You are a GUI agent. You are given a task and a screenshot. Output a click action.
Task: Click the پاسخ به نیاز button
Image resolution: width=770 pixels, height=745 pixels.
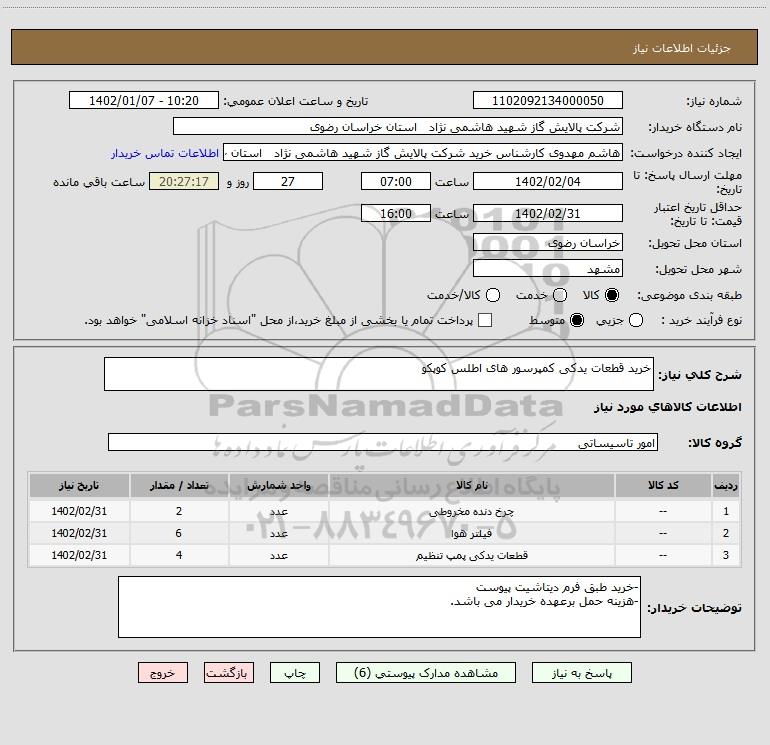581,673
